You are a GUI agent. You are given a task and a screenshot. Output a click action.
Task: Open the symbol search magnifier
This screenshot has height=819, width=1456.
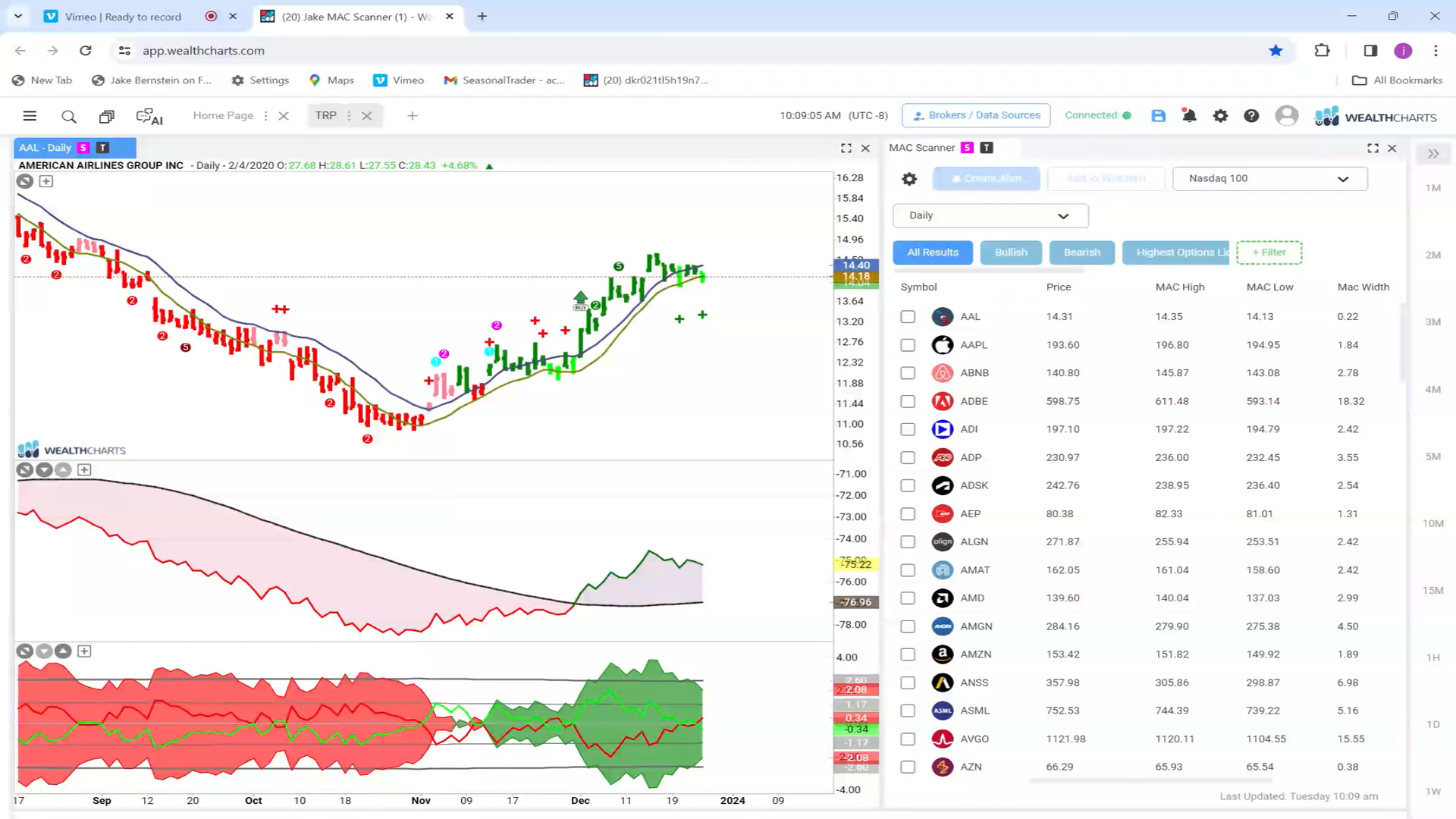pos(69,116)
